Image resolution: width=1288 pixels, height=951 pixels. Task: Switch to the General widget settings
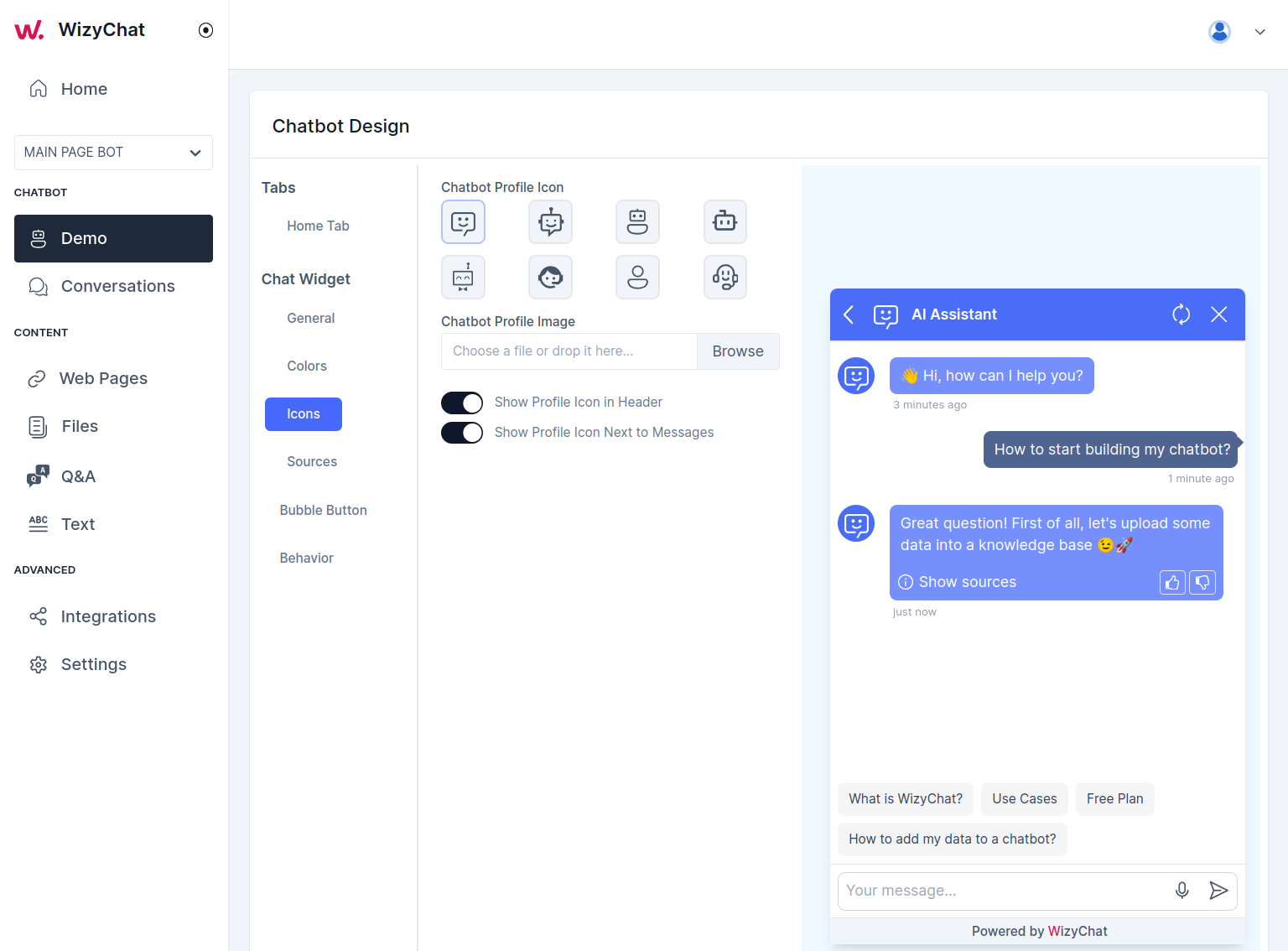tap(310, 318)
